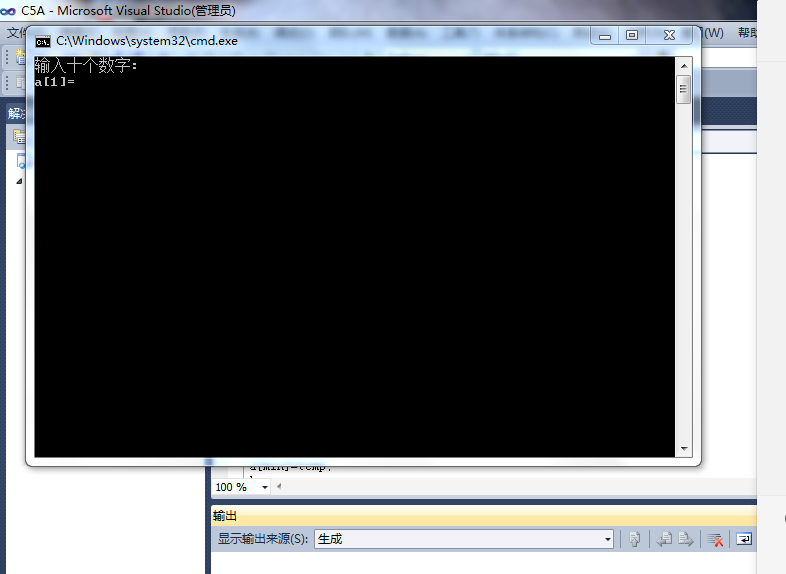Open the 文件 menu
Viewport: 786px width, 574px height.
click(16, 33)
